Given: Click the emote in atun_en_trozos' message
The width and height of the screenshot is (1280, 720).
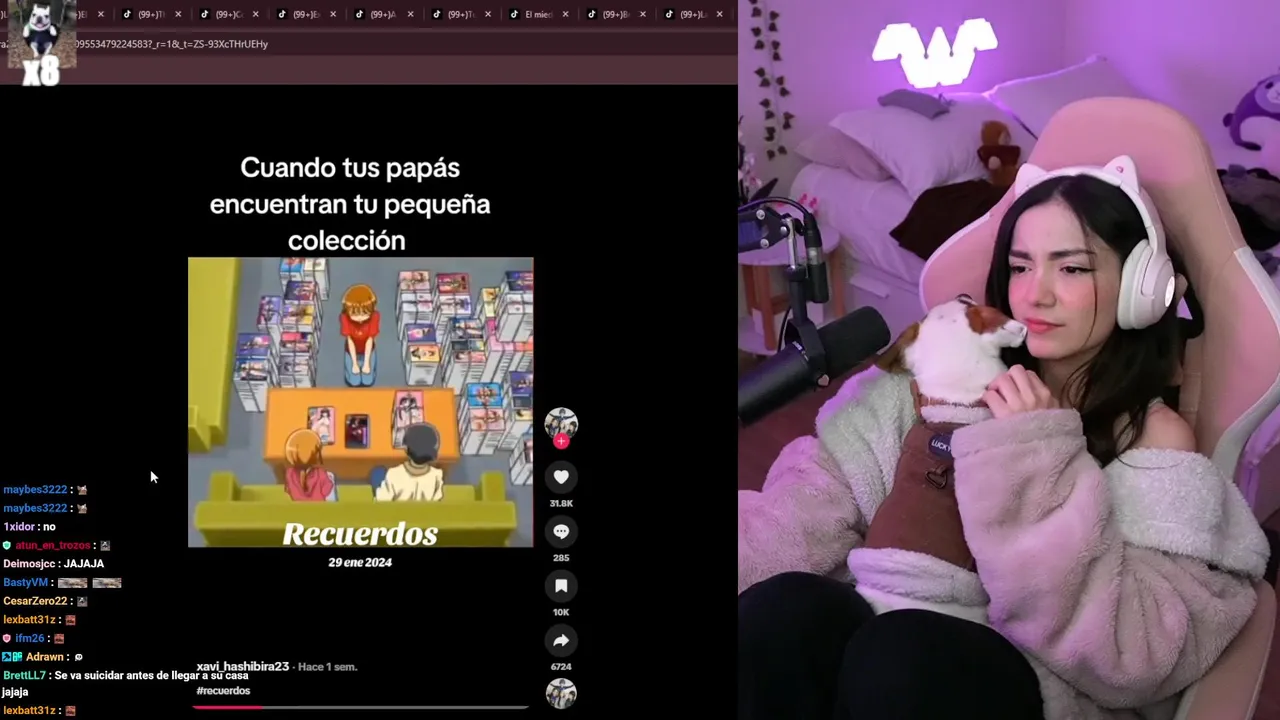Looking at the screenshot, I should (105, 546).
